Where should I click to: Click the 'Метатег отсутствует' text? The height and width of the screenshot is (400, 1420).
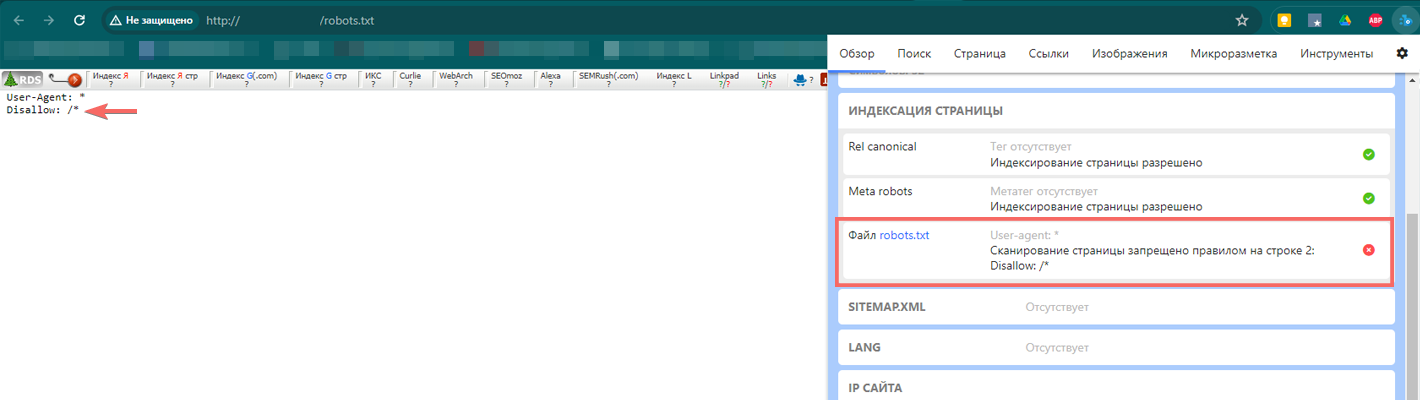pos(1044,190)
